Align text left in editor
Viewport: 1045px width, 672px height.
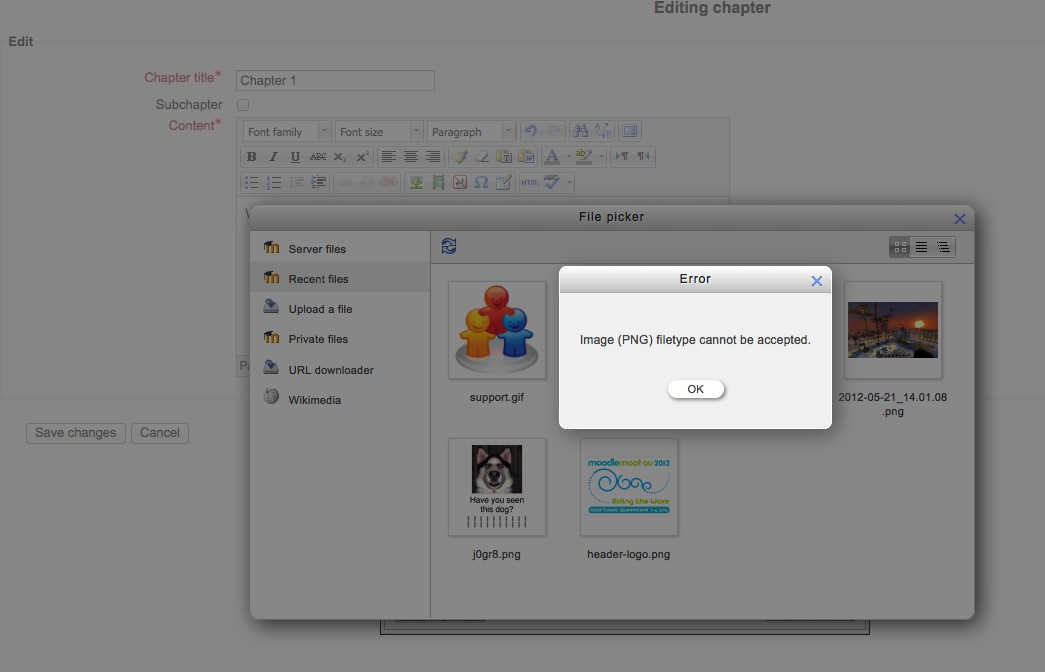click(389, 157)
